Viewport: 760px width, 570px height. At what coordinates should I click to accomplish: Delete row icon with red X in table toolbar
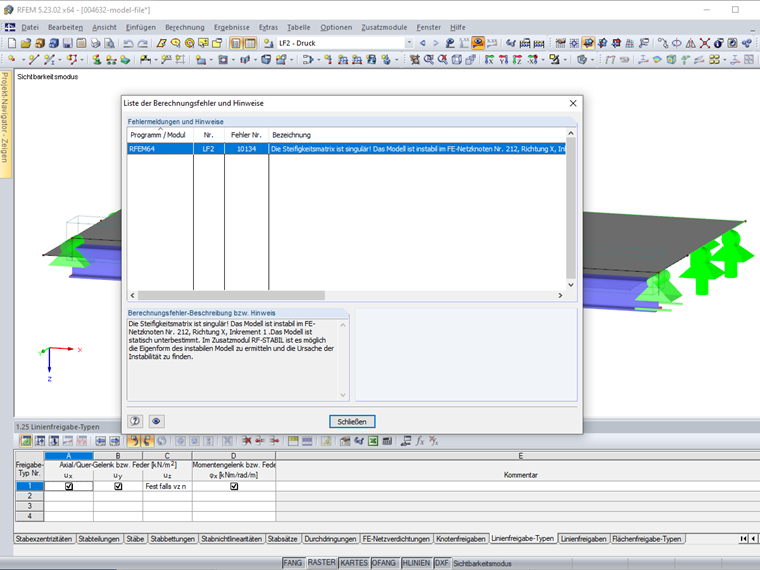coord(247,441)
